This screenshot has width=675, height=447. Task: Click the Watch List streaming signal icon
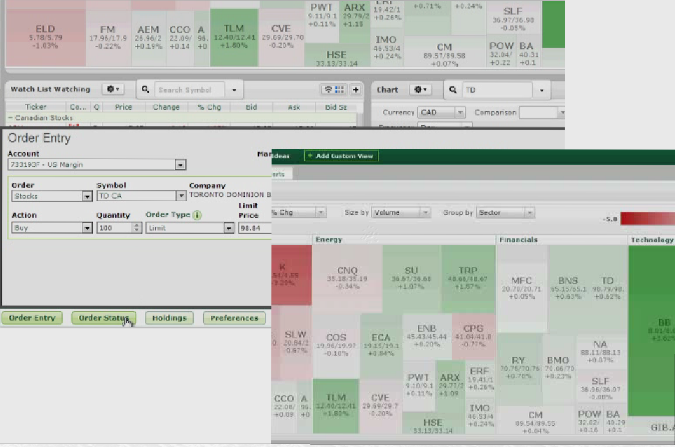(x=328, y=89)
